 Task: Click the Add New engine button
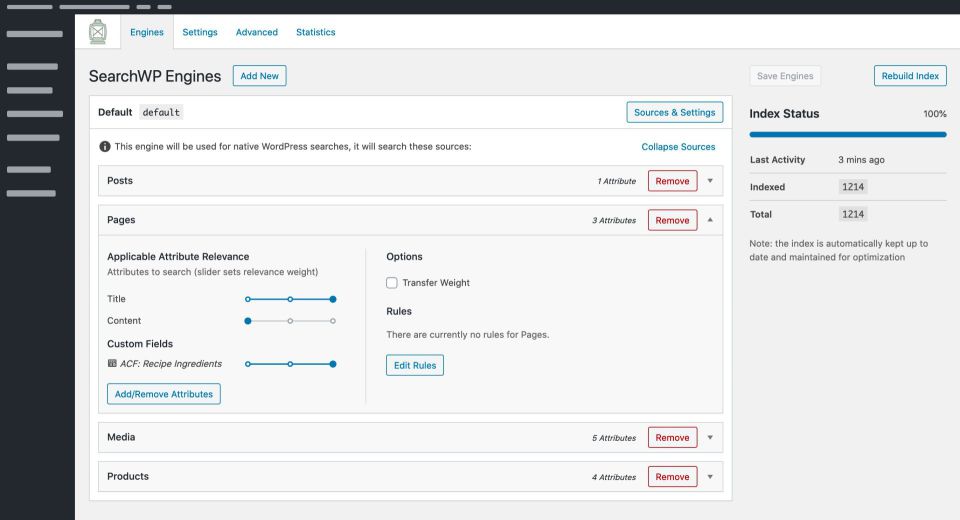259,76
